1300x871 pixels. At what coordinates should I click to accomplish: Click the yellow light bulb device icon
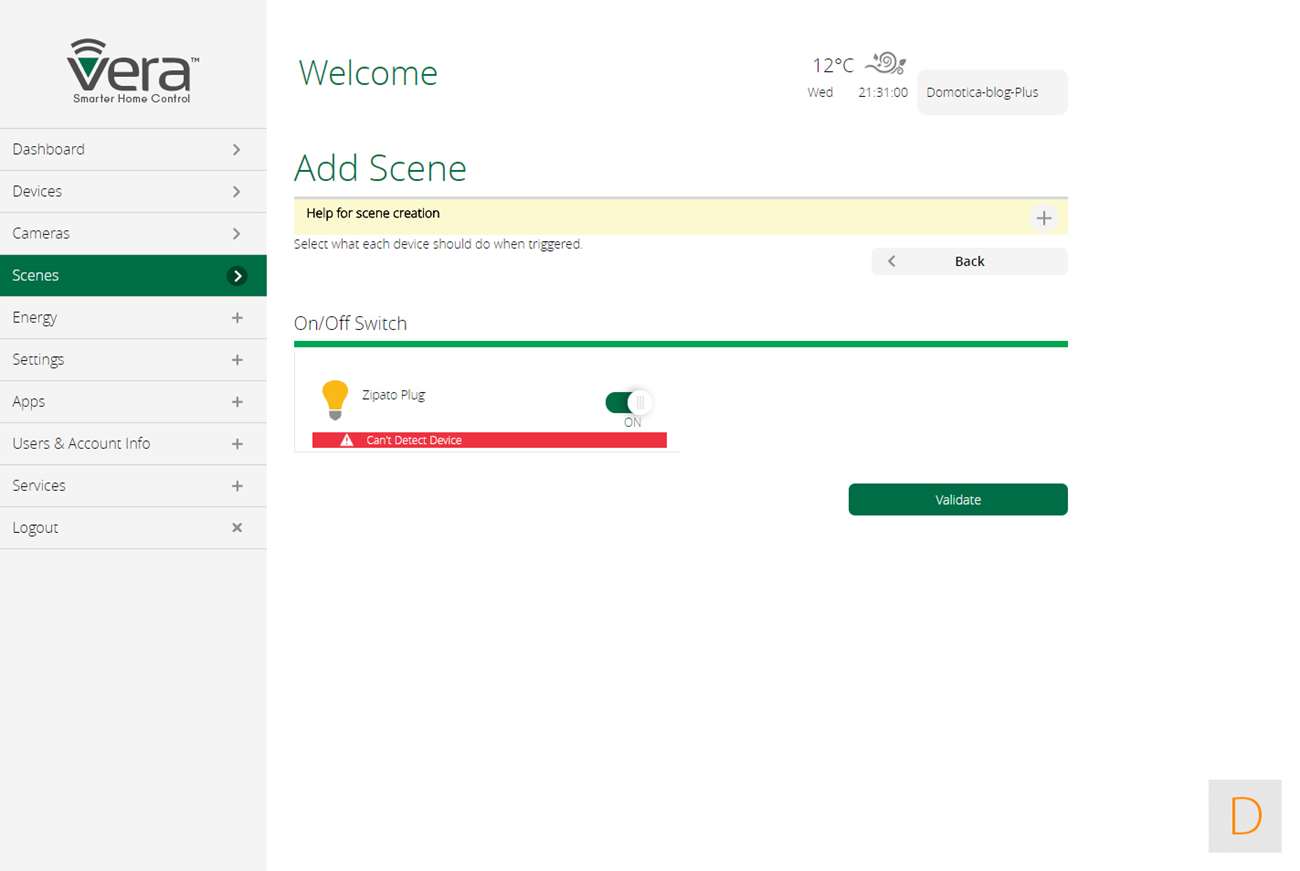point(335,399)
